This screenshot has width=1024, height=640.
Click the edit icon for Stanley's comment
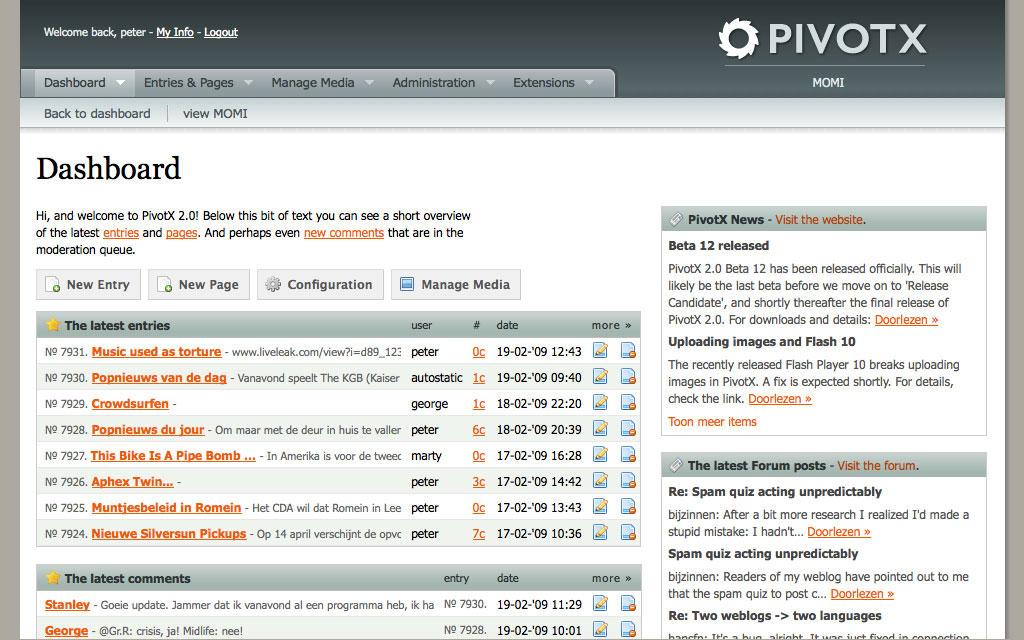[x=600, y=604]
